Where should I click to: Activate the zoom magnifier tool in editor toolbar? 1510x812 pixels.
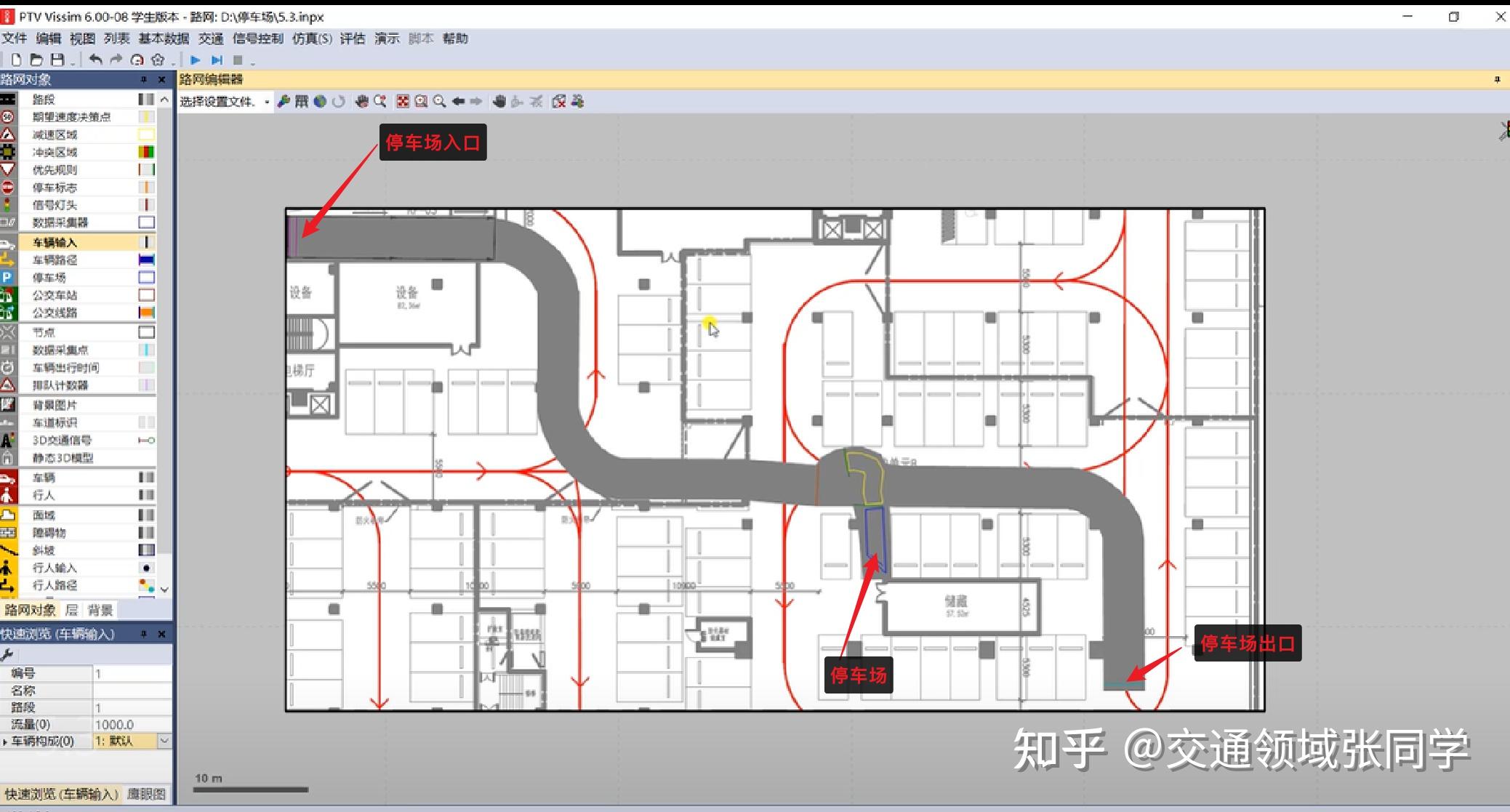(x=438, y=101)
